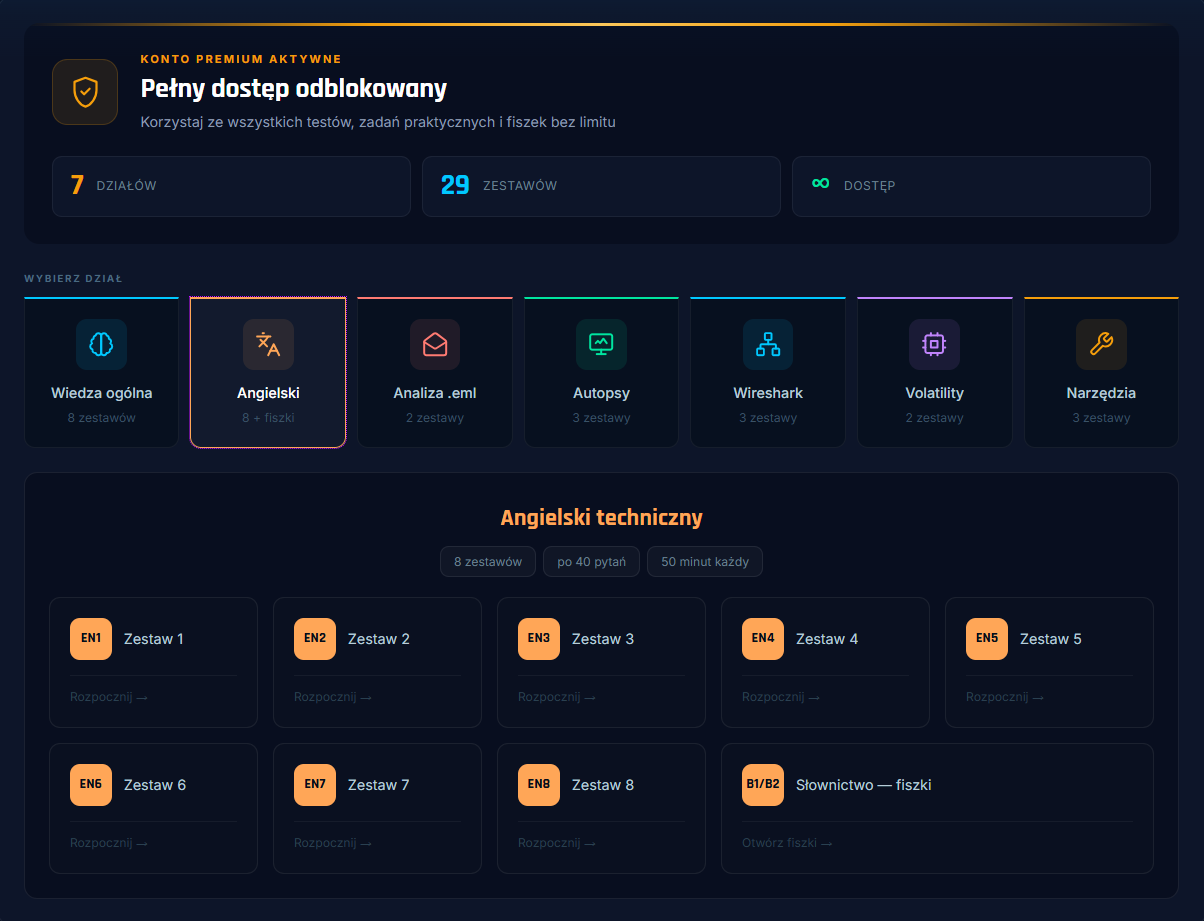The height and width of the screenshot is (921, 1204).
Task: Switch to the Autopsy section
Action: [x=601, y=372]
